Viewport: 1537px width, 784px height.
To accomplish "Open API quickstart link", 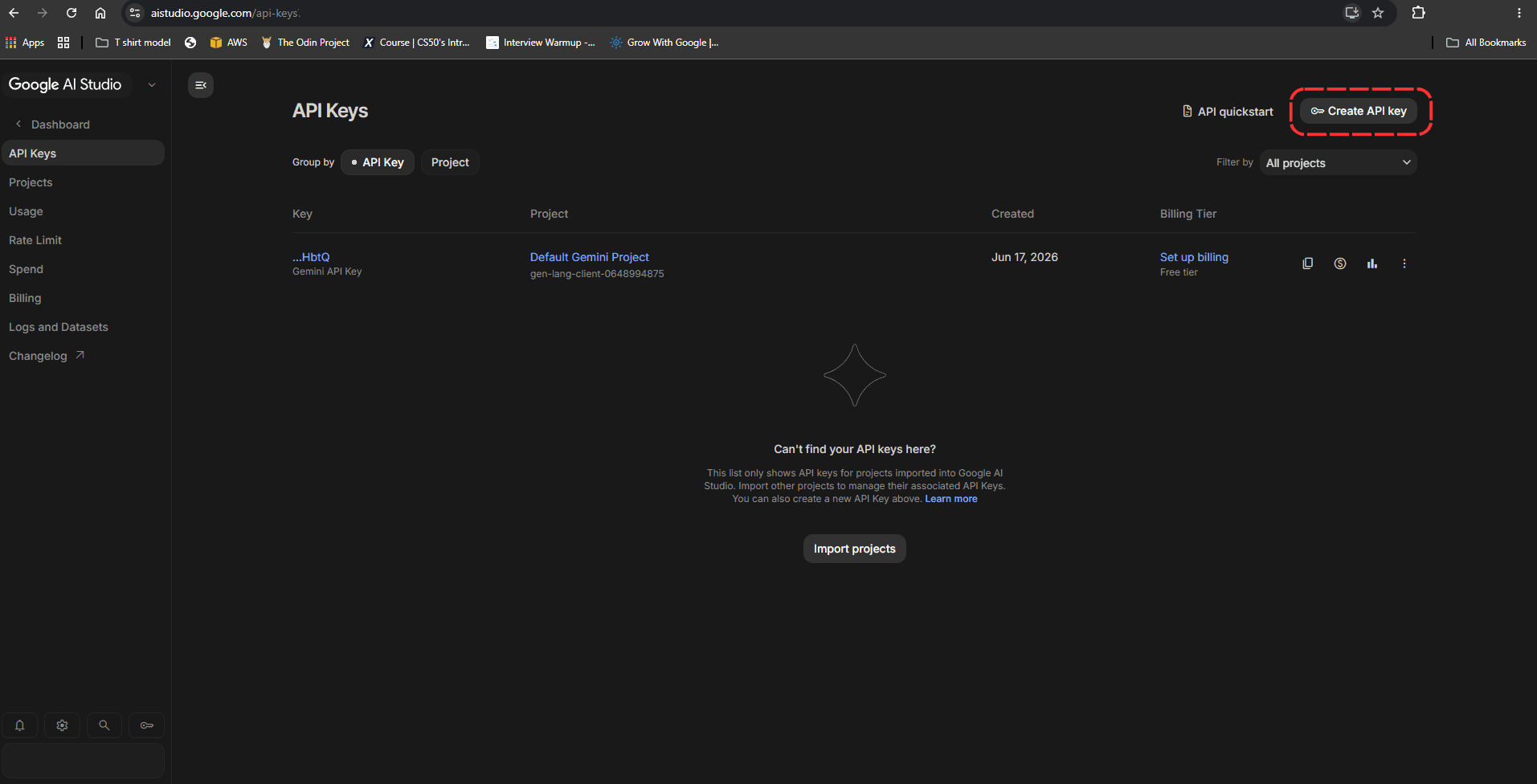I will pyautogui.click(x=1228, y=112).
